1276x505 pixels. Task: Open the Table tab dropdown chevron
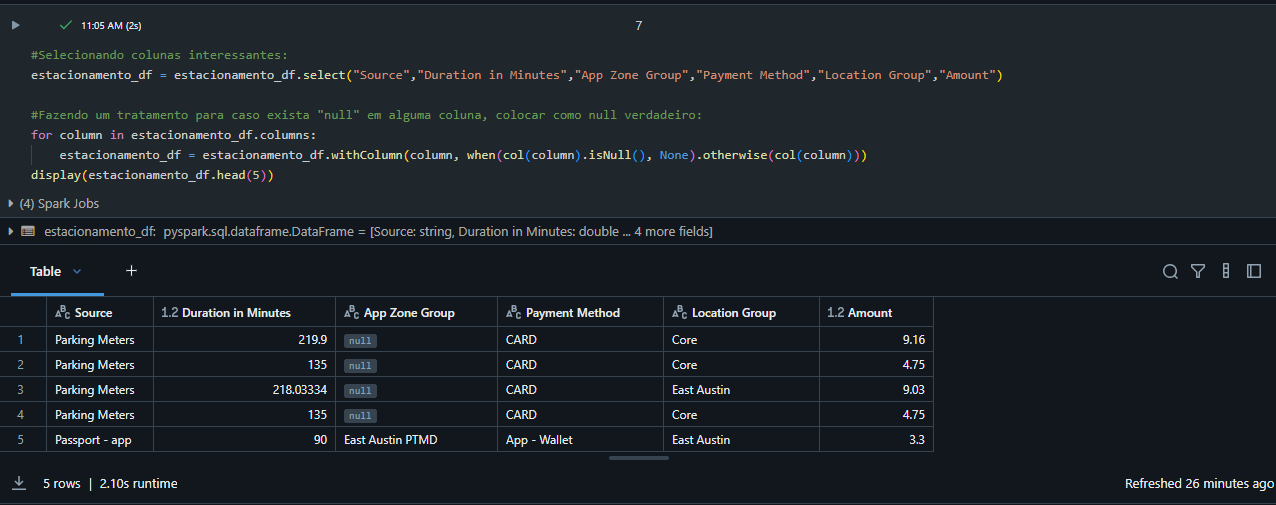pos(77,271)
